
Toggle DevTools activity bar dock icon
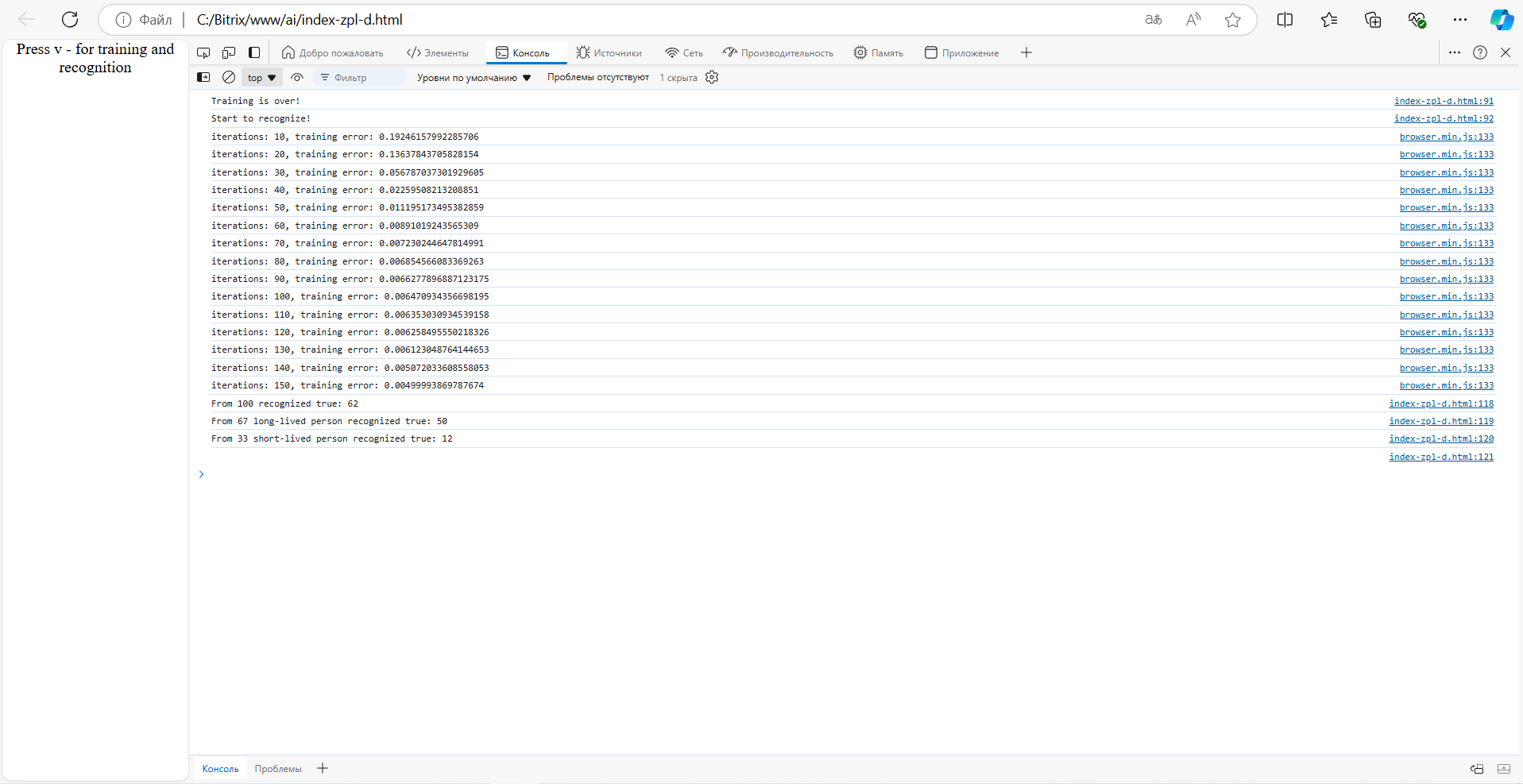tap(254, 52)
